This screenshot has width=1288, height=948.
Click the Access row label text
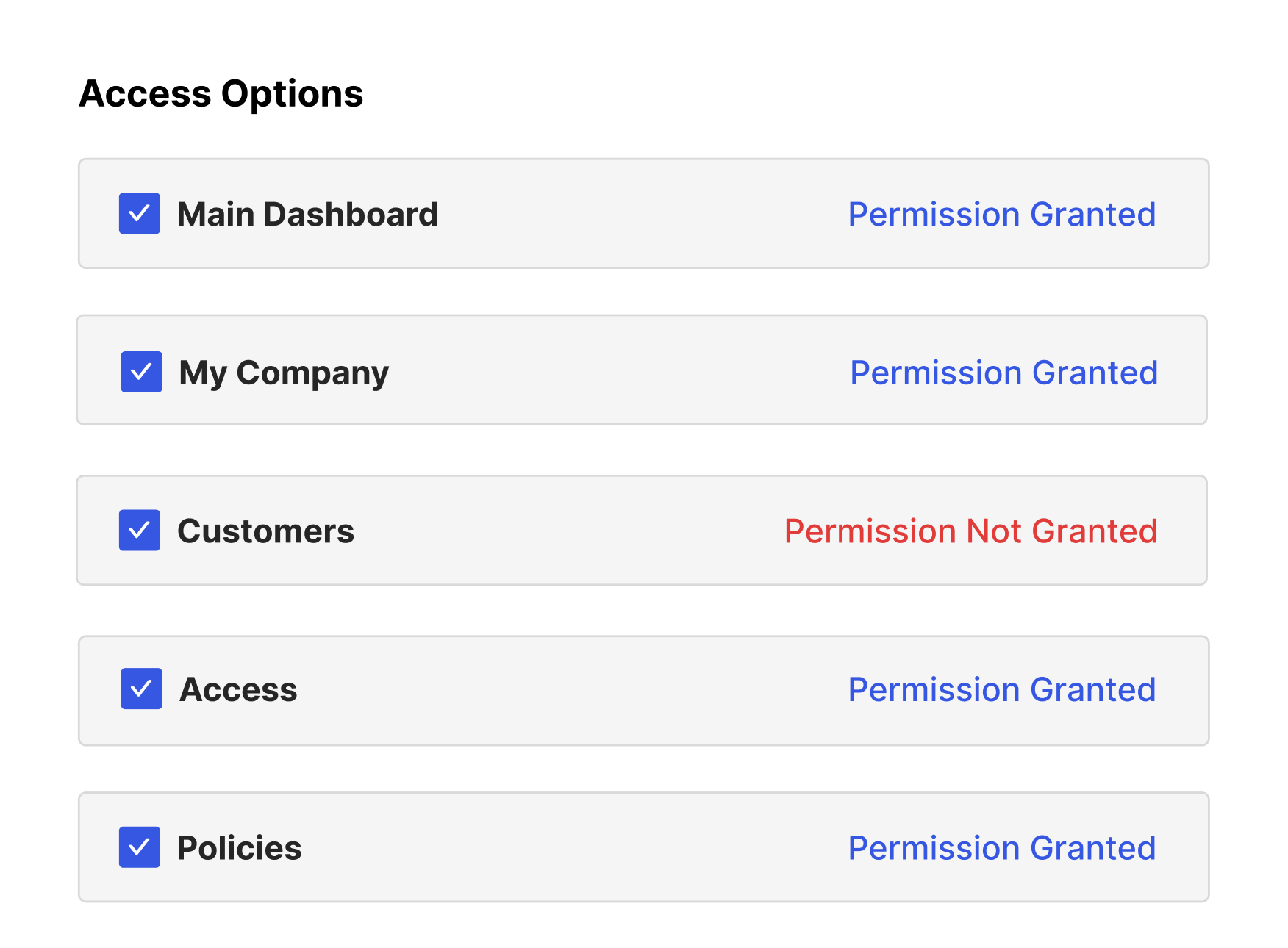[x=239, y=690]
